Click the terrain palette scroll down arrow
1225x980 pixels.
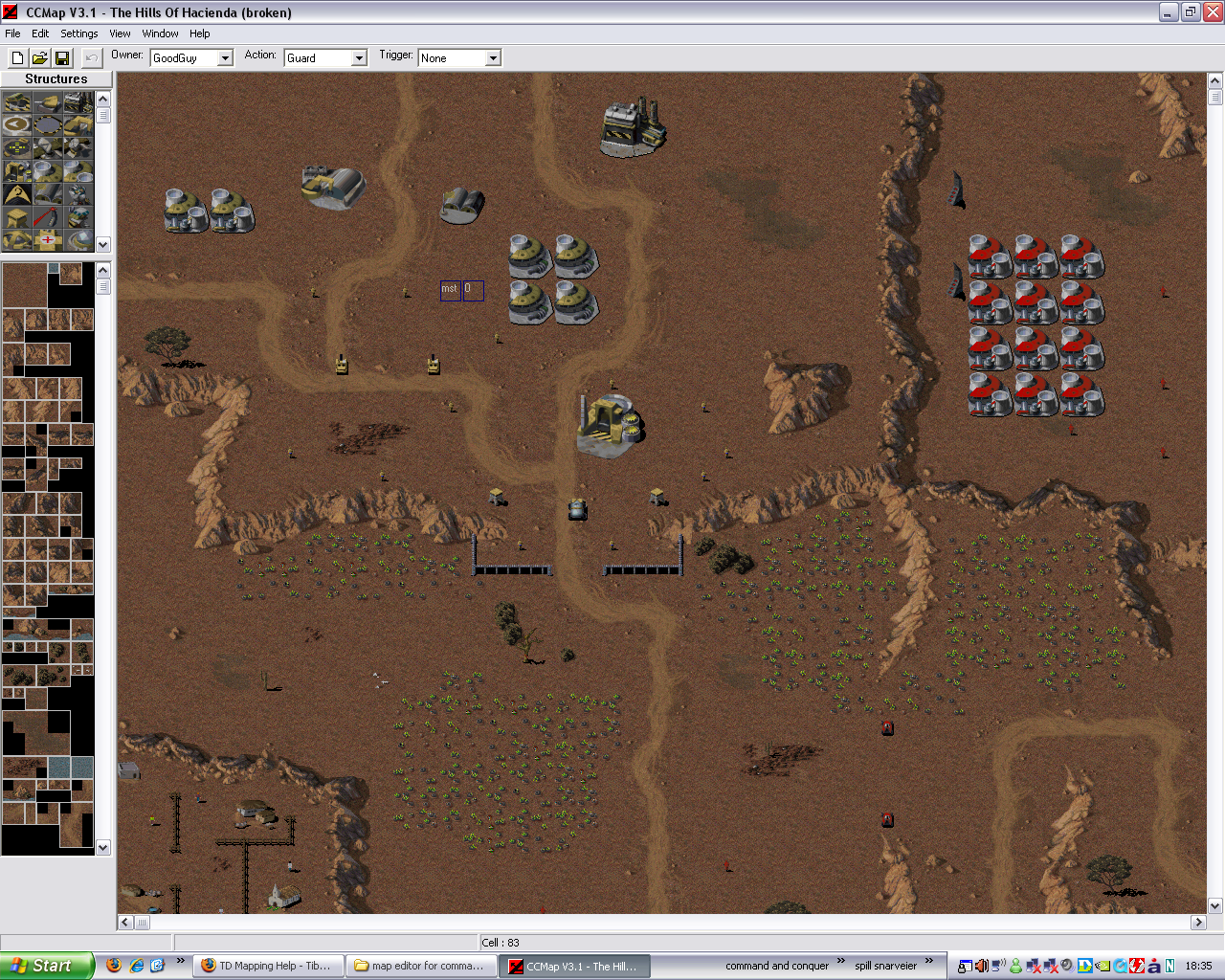[x=103, y=847]
